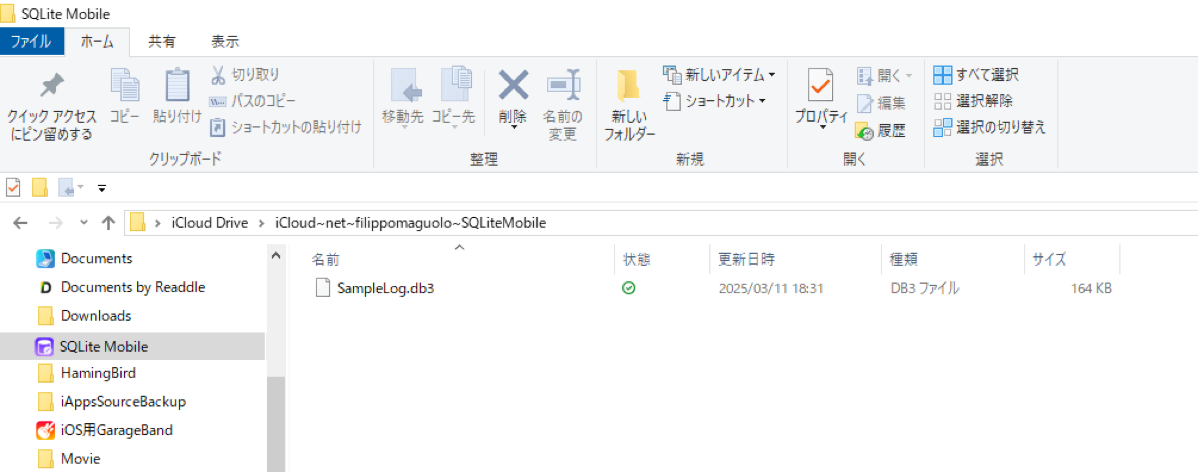This screenshot has height=472, width=1198.
Task: Click quick access new folder icon
Action: click(40, 186)
